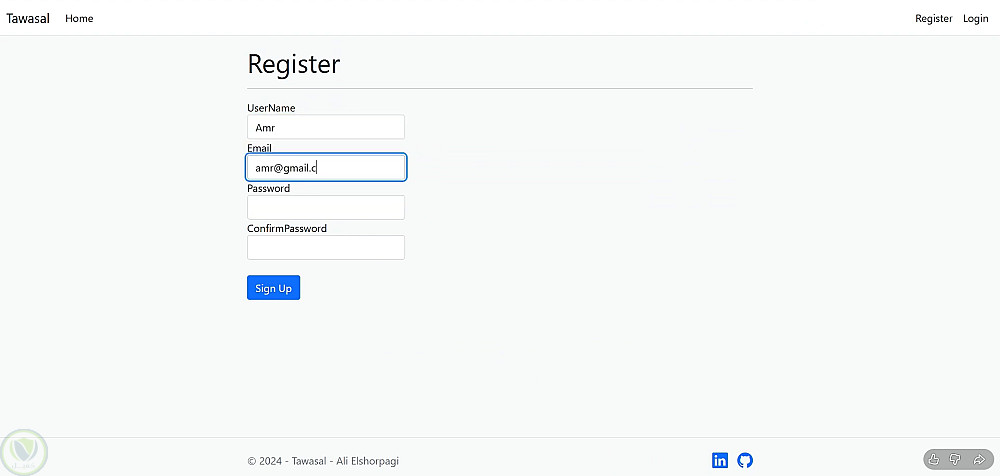The height and width of the screenshot is (476, 1000).
Task: Click the thumbs down icon
Action: (955, 460)
